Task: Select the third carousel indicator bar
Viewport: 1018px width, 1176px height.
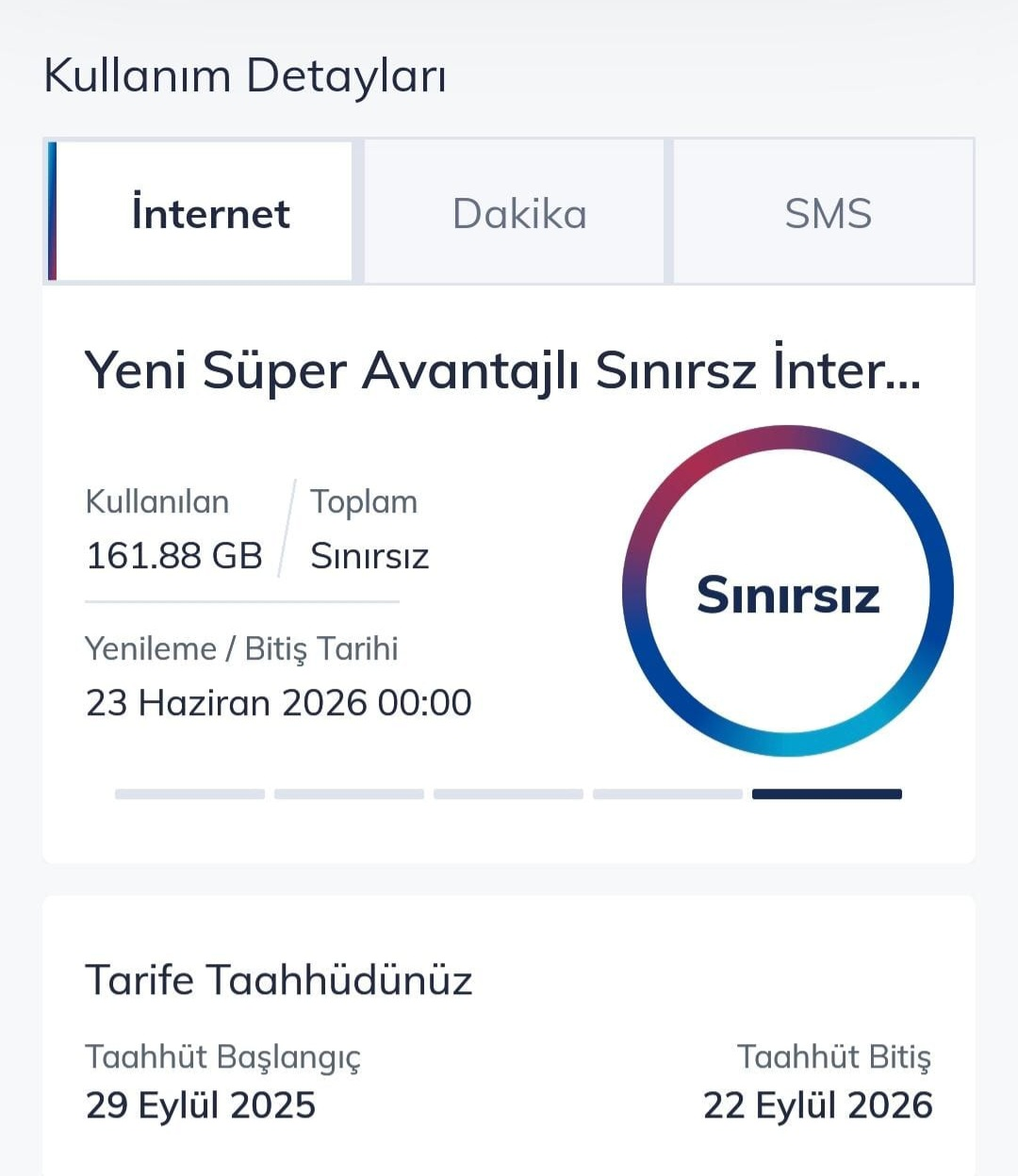Action: click(508, 794)
